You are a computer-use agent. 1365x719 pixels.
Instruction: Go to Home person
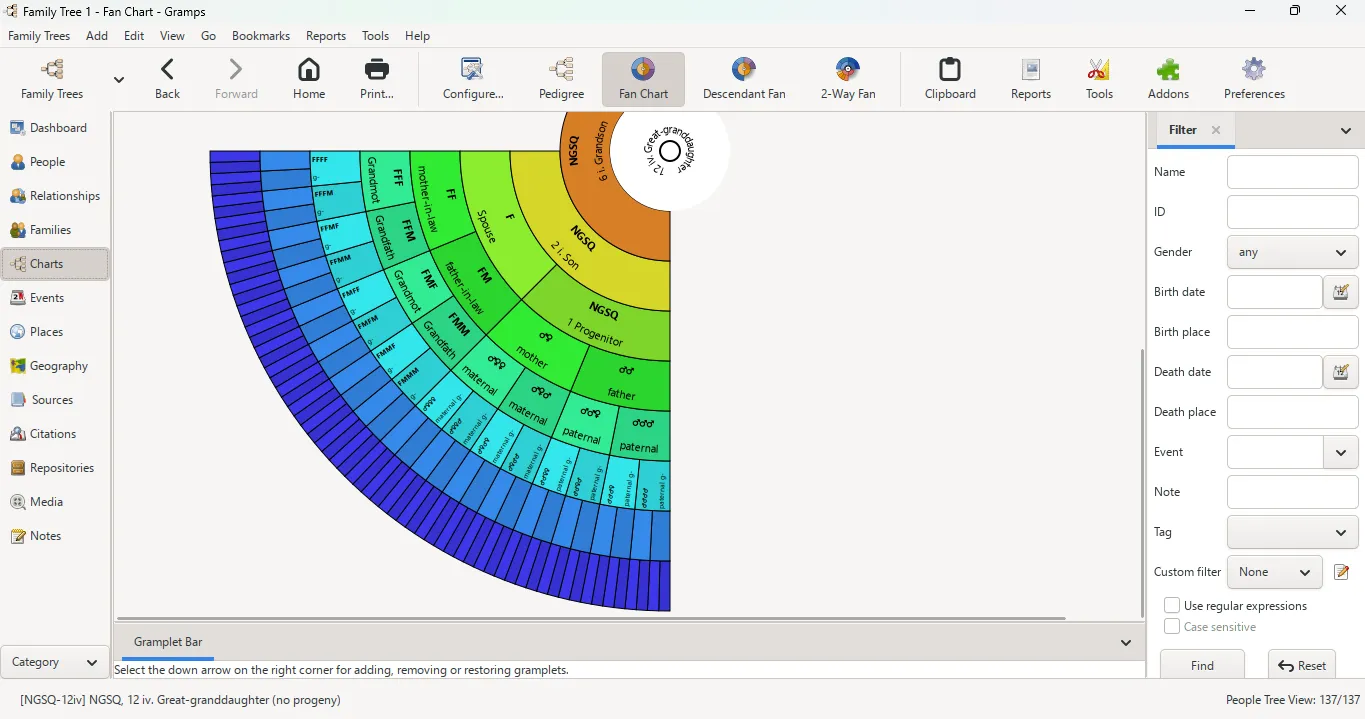309,79
